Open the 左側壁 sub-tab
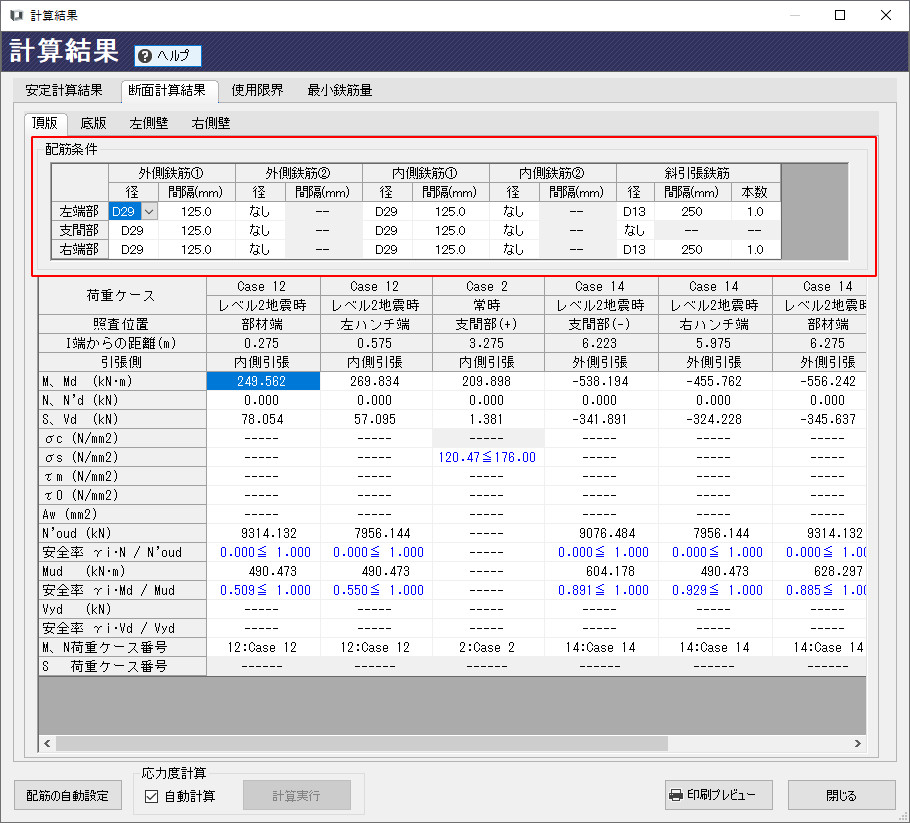Image resolution: width=910 pixels, height=823 pixels. point(149,123)
